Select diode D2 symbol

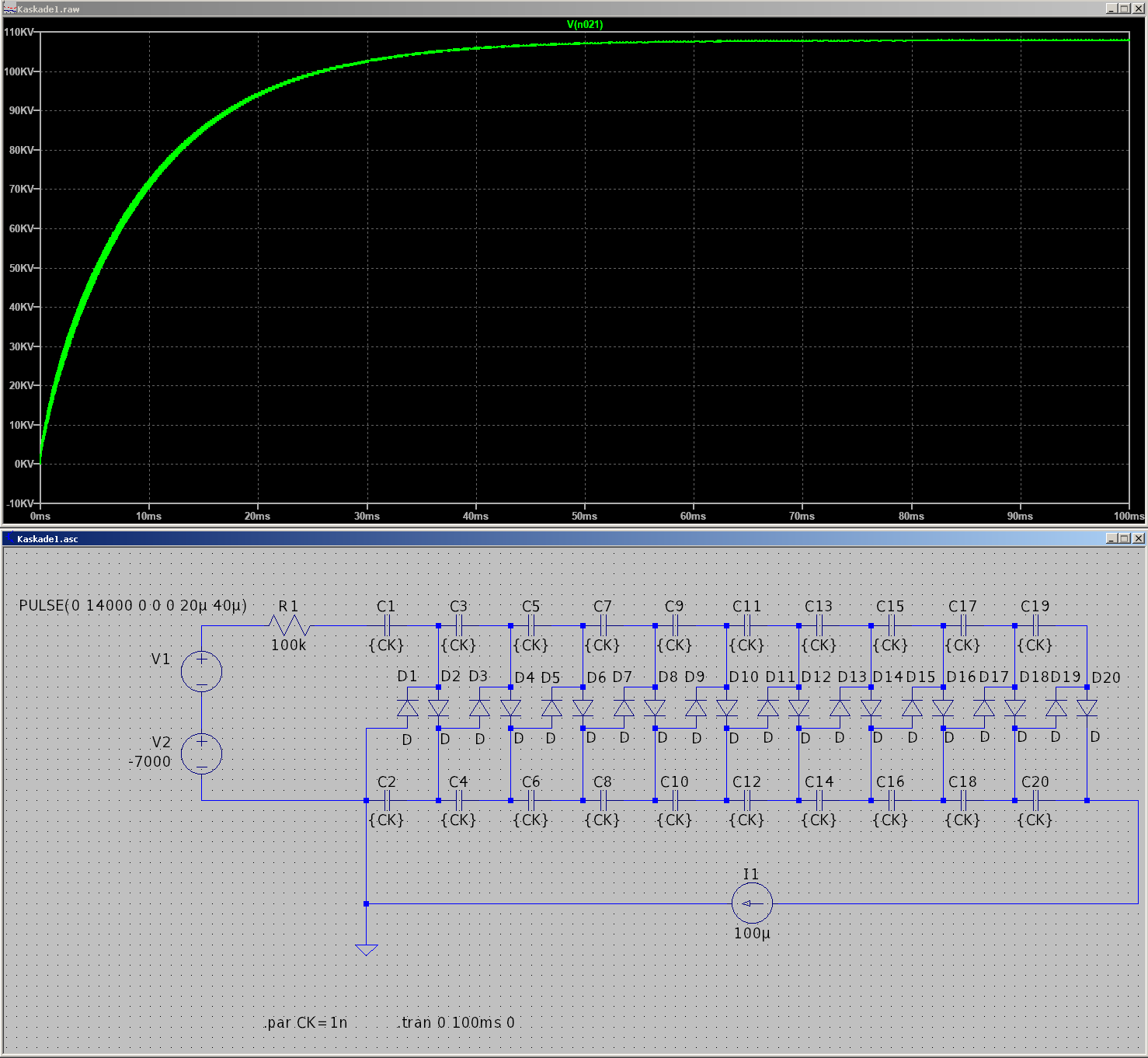pos(438,708)
